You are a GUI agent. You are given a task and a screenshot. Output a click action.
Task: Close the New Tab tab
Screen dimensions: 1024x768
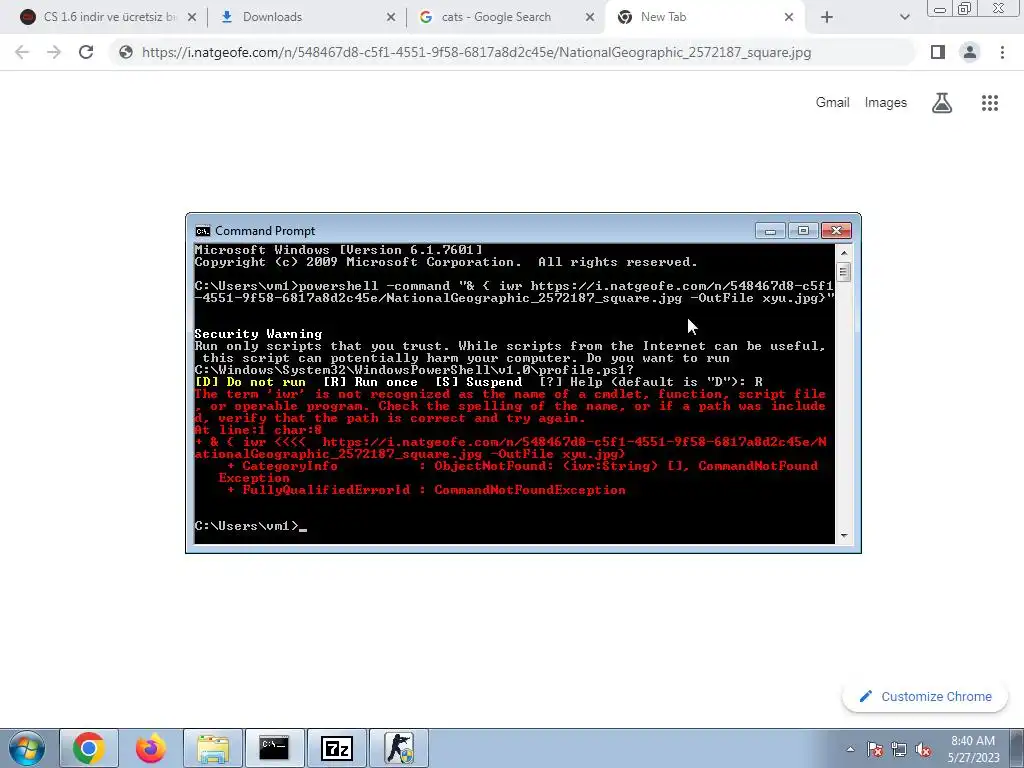click(789, 17)
